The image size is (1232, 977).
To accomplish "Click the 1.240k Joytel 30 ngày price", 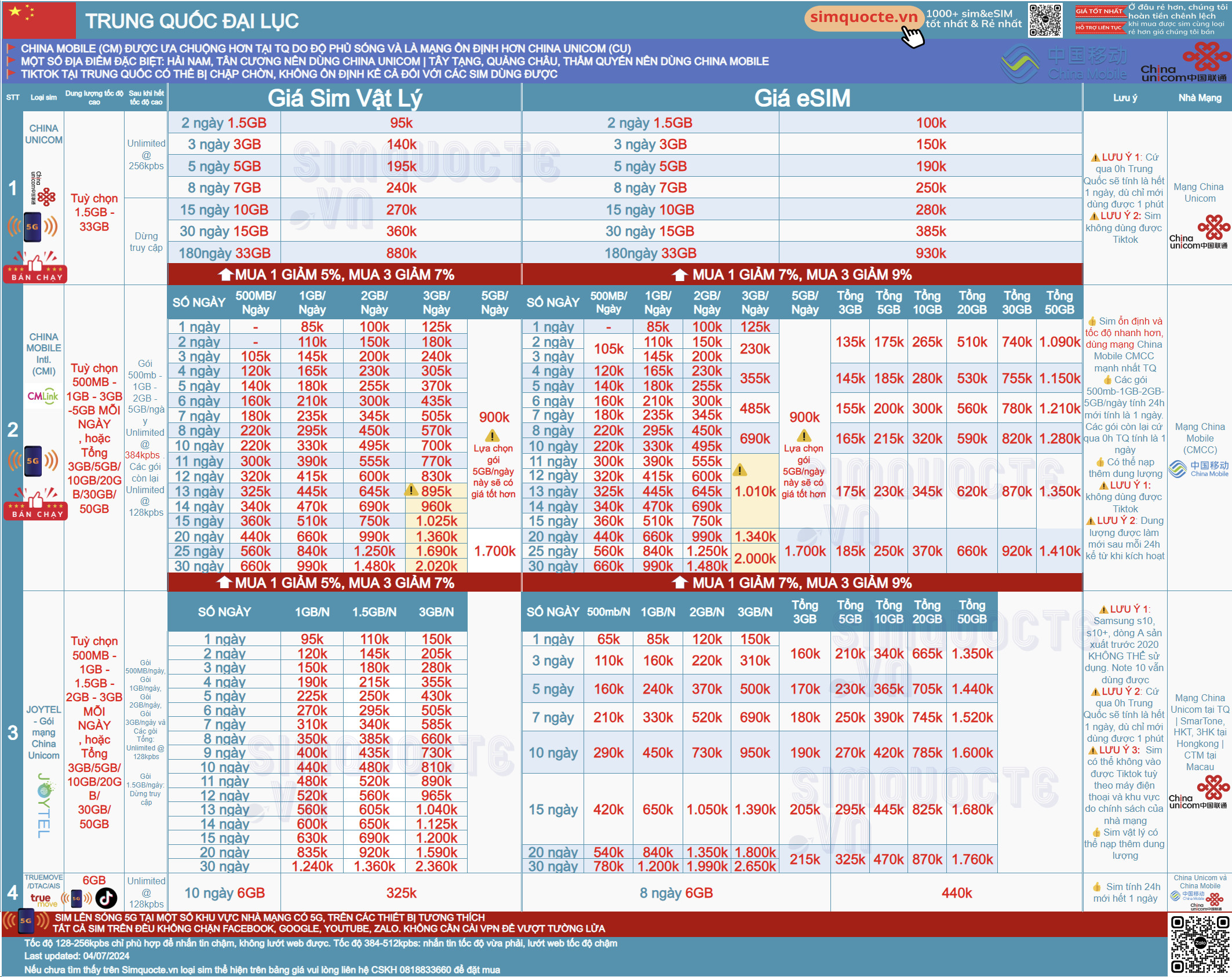I will (x=312, y=866).
